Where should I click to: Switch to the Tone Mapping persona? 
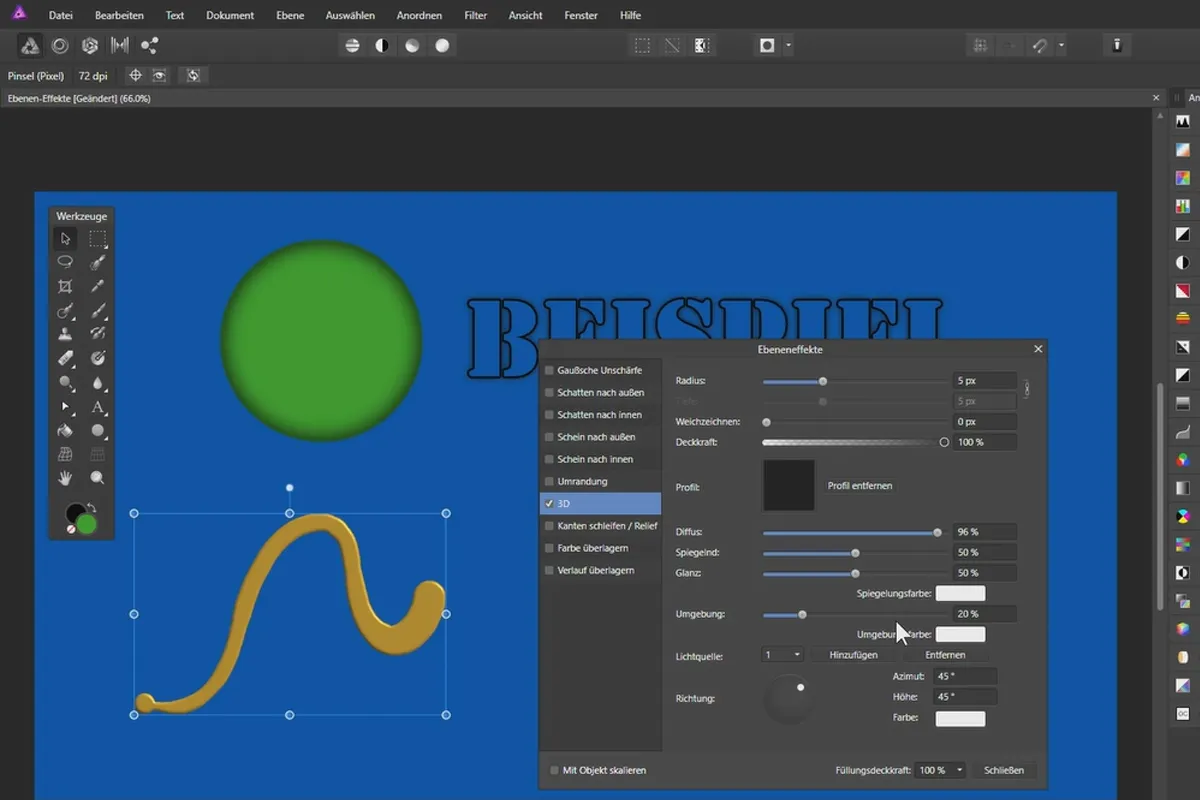[120, 45]
